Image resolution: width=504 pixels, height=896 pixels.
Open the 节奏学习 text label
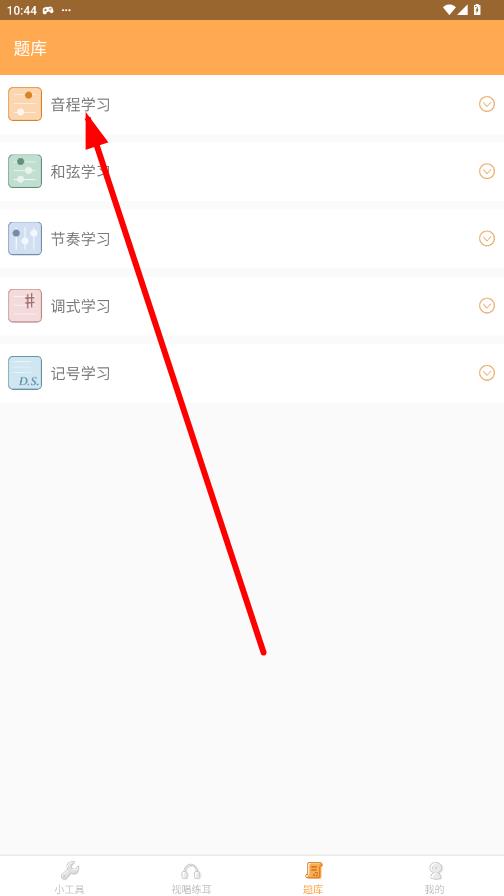[x=81, y=239]
